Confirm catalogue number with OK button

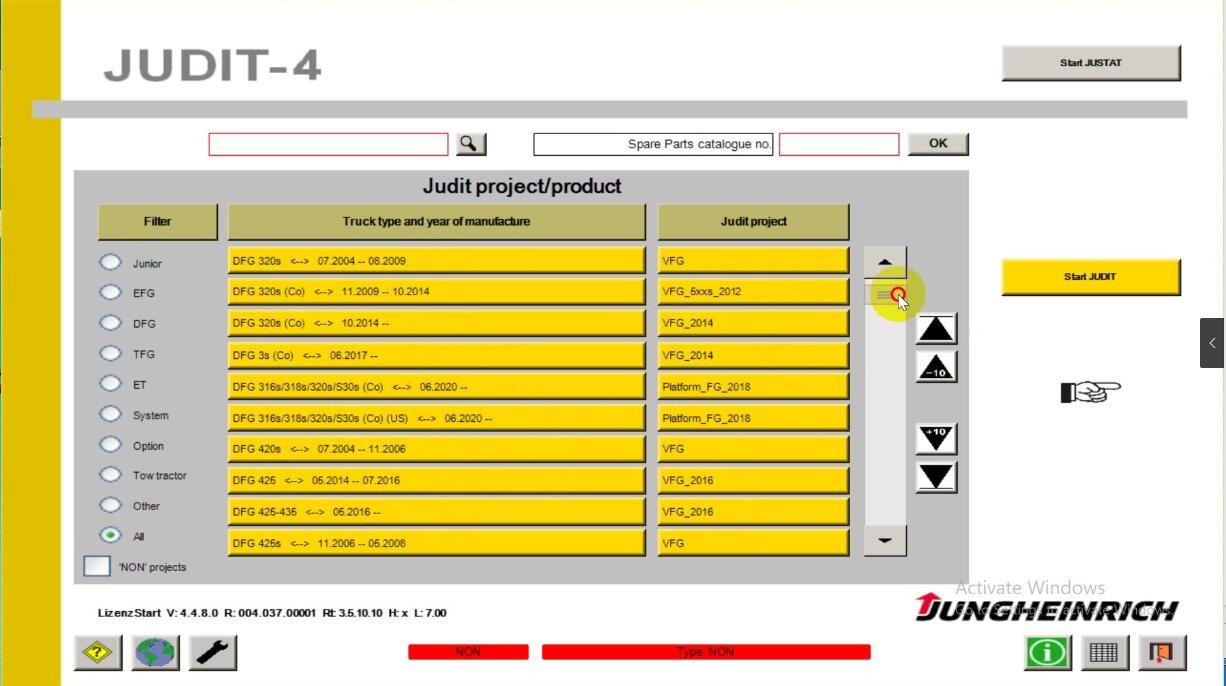[x=938, y=144]
